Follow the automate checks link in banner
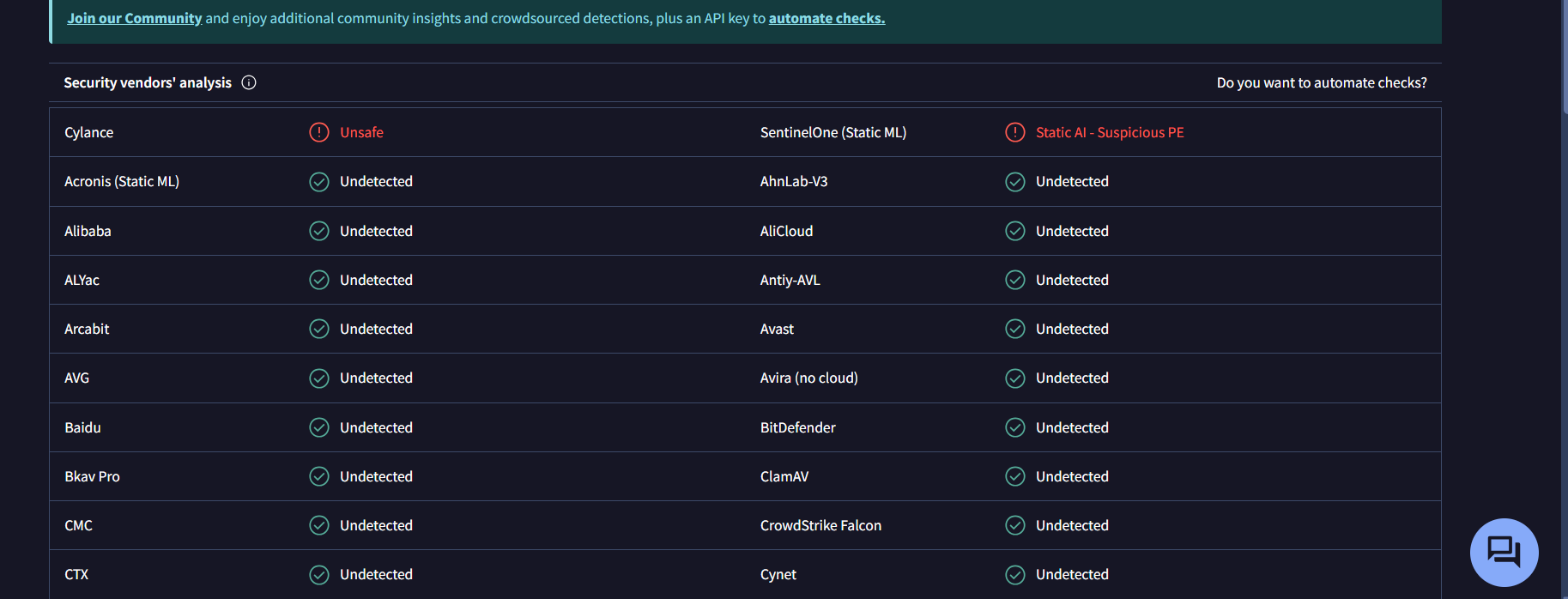Image resolution: width=1568 pixels, height=599 pixels. point(826,18)
